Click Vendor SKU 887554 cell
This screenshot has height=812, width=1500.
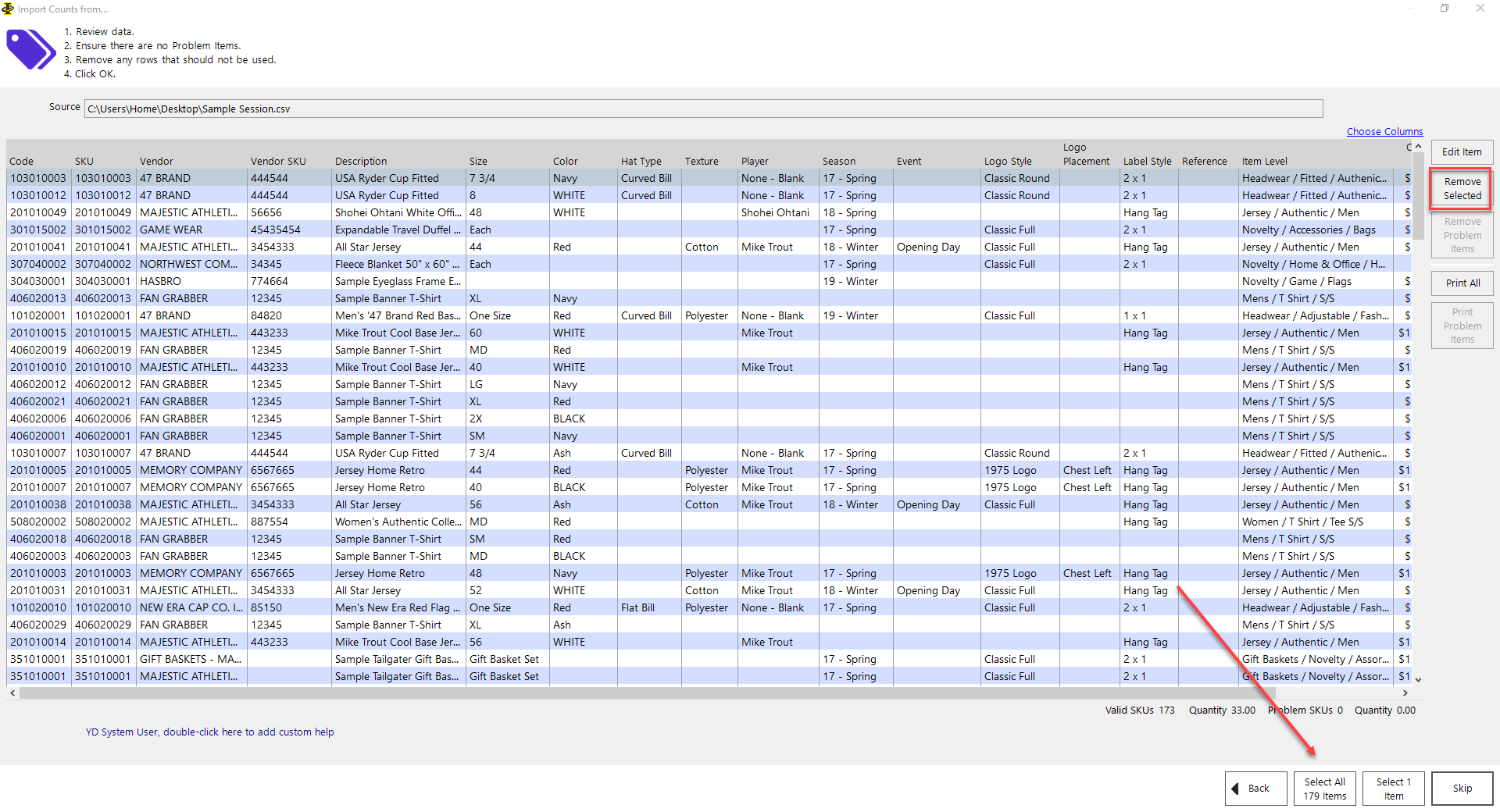290,522
